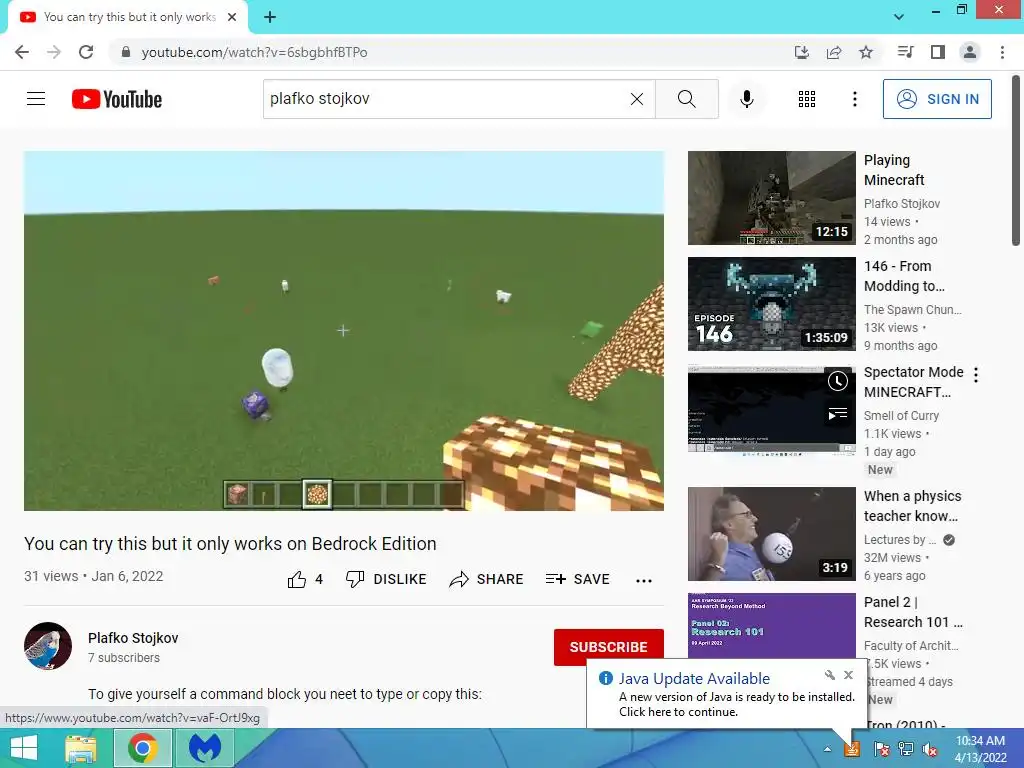Viewport: 1024px width, 768px height.
Task: Click the page vertical scrollbar
Action: point(1016,160)
